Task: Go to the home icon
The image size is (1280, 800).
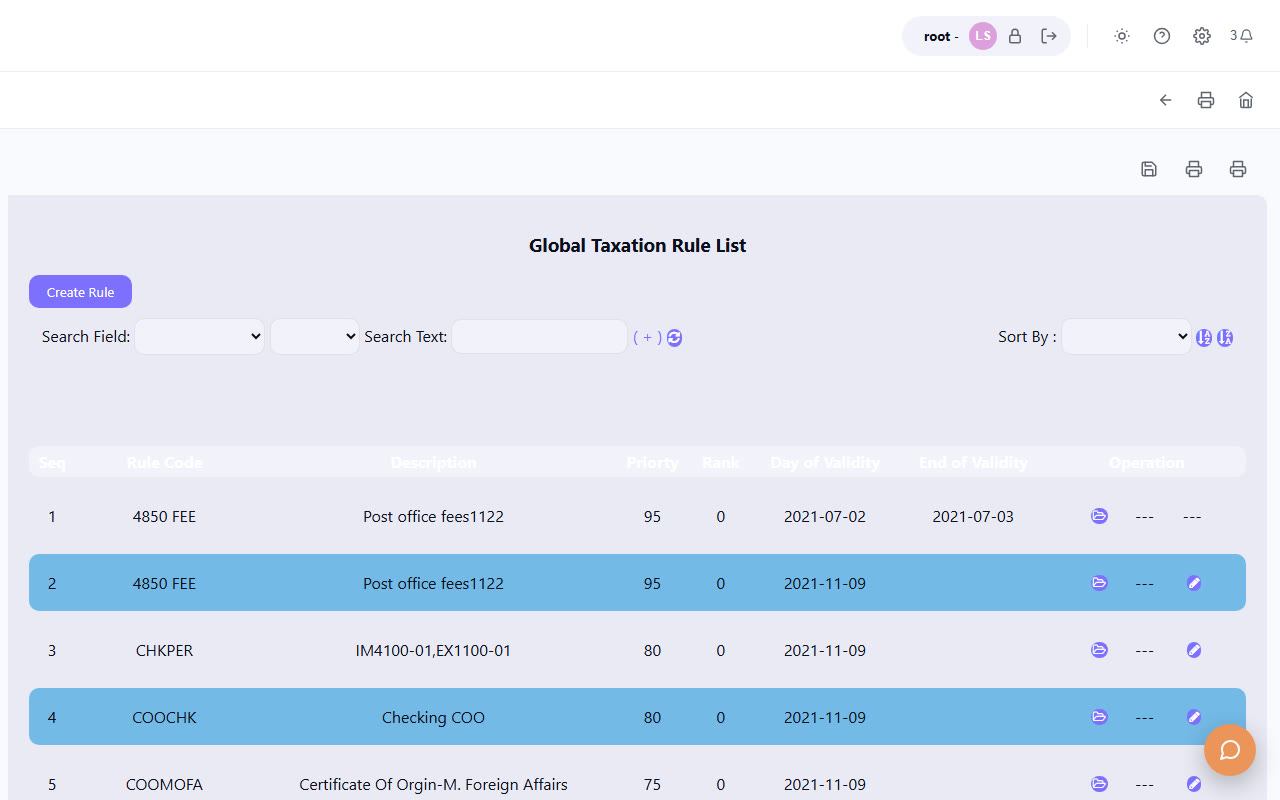Action: (1246, 100)
